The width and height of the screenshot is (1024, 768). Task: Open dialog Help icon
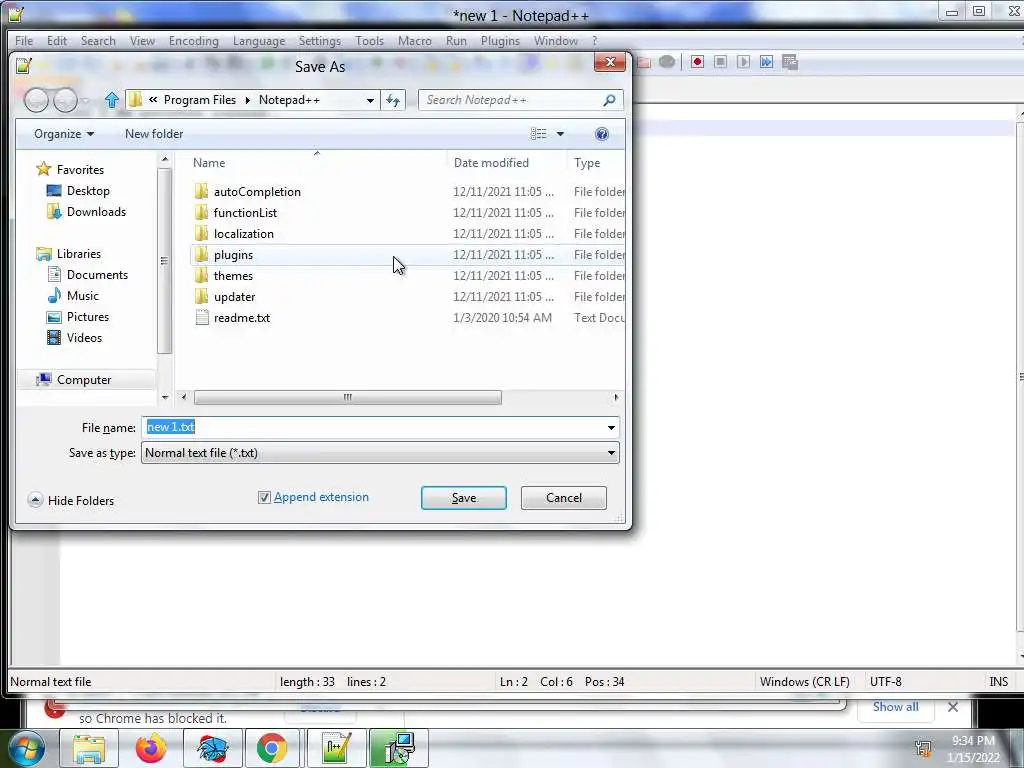pyautogui.click(x=601, y=134)
